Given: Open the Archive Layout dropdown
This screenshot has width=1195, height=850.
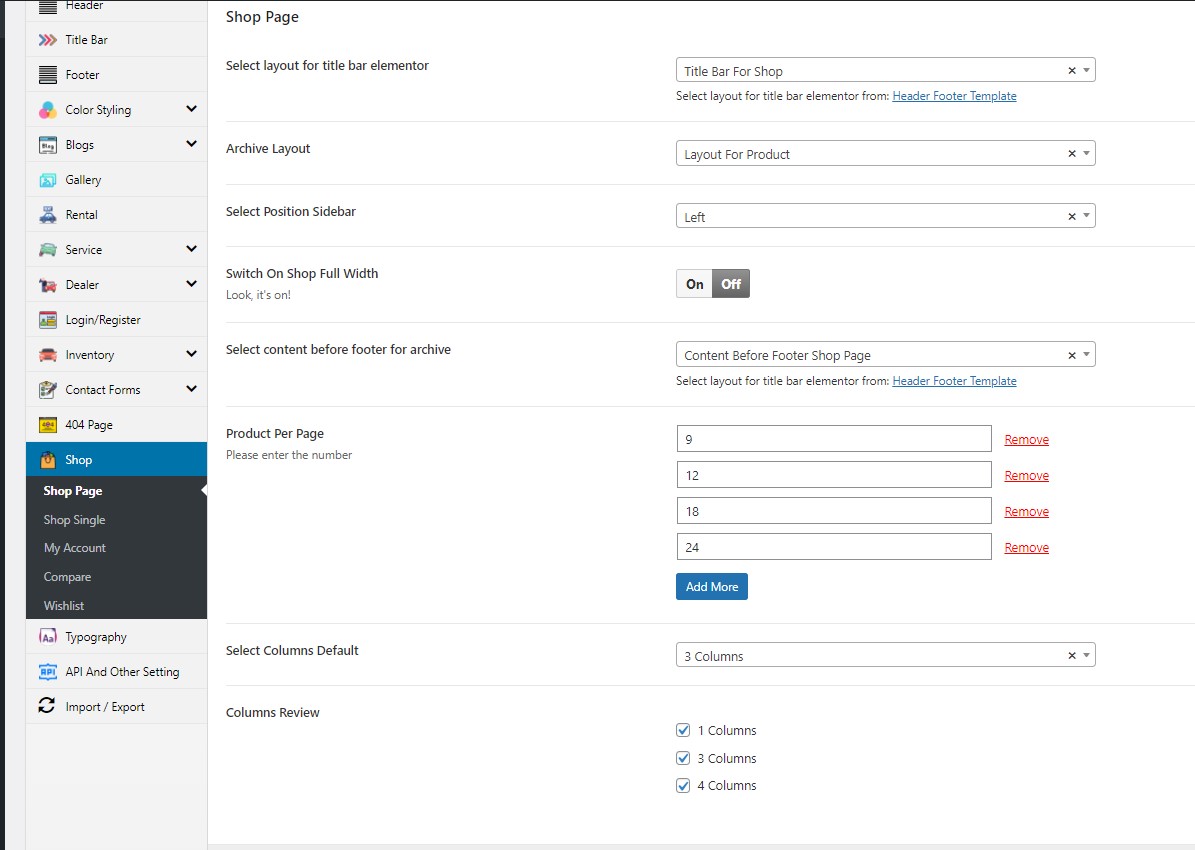Looking at the screenshot, I should tap(885, 154).
